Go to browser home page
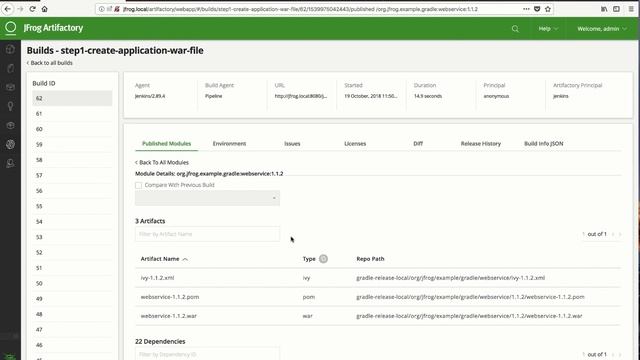The height and width of the screenshot is (360, 640). [x=44, y=9]
